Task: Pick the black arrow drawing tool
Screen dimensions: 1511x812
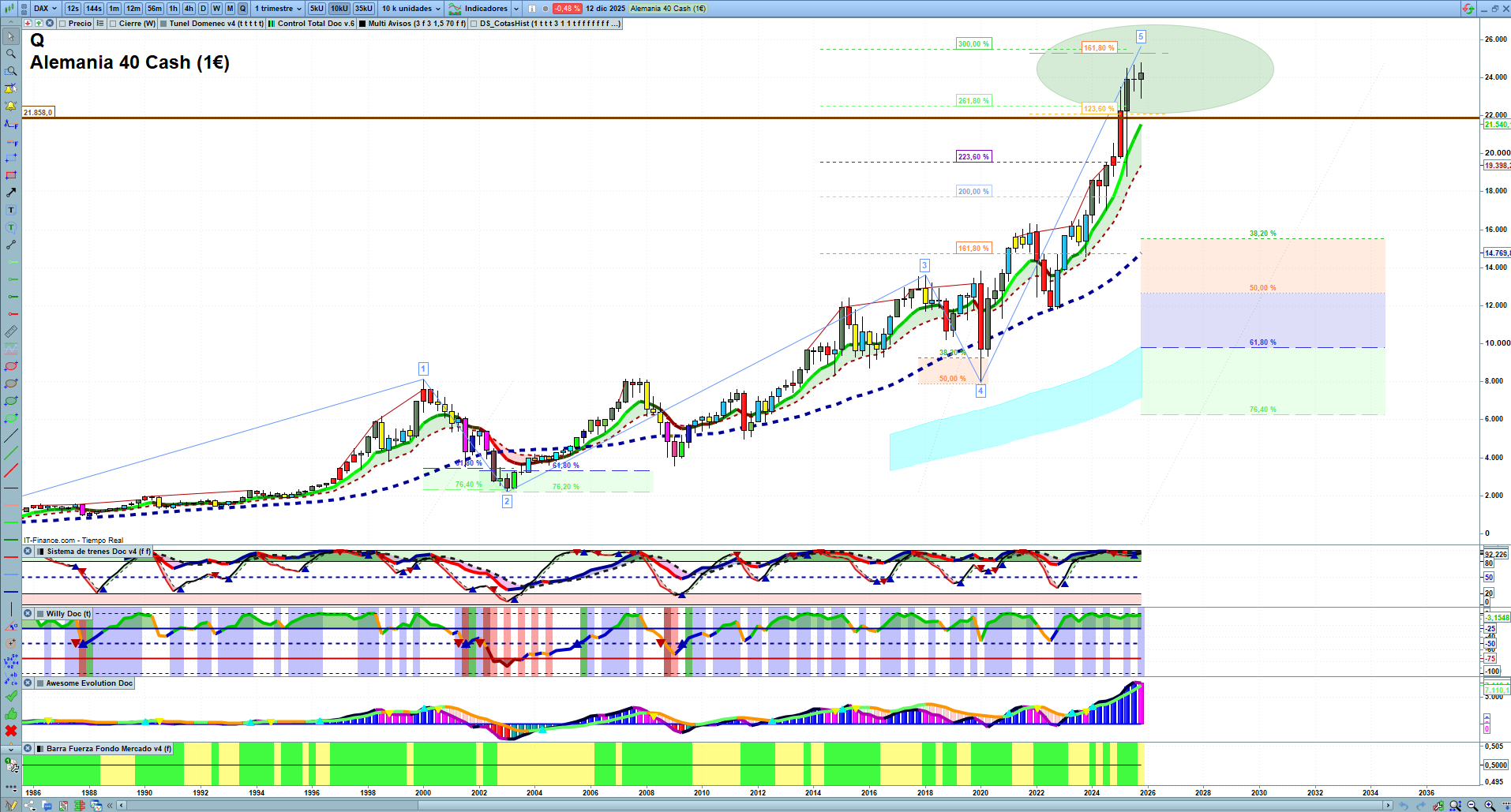Action: tap(11, 193)
